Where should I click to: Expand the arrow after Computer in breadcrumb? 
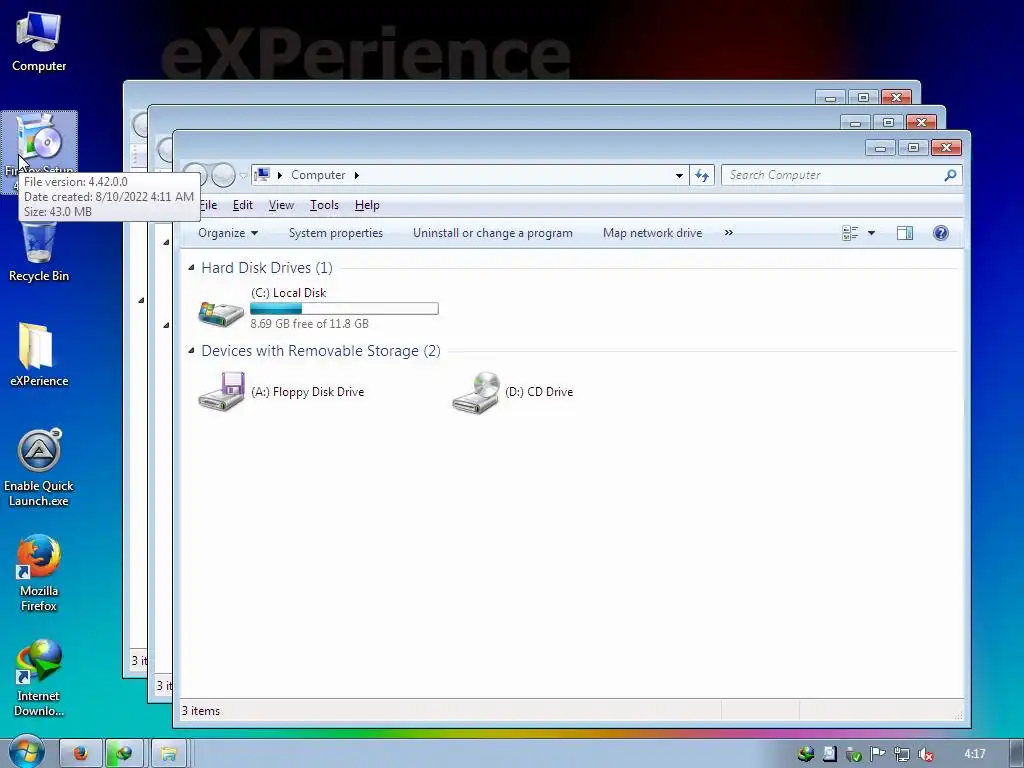click(x=357, y=175)
